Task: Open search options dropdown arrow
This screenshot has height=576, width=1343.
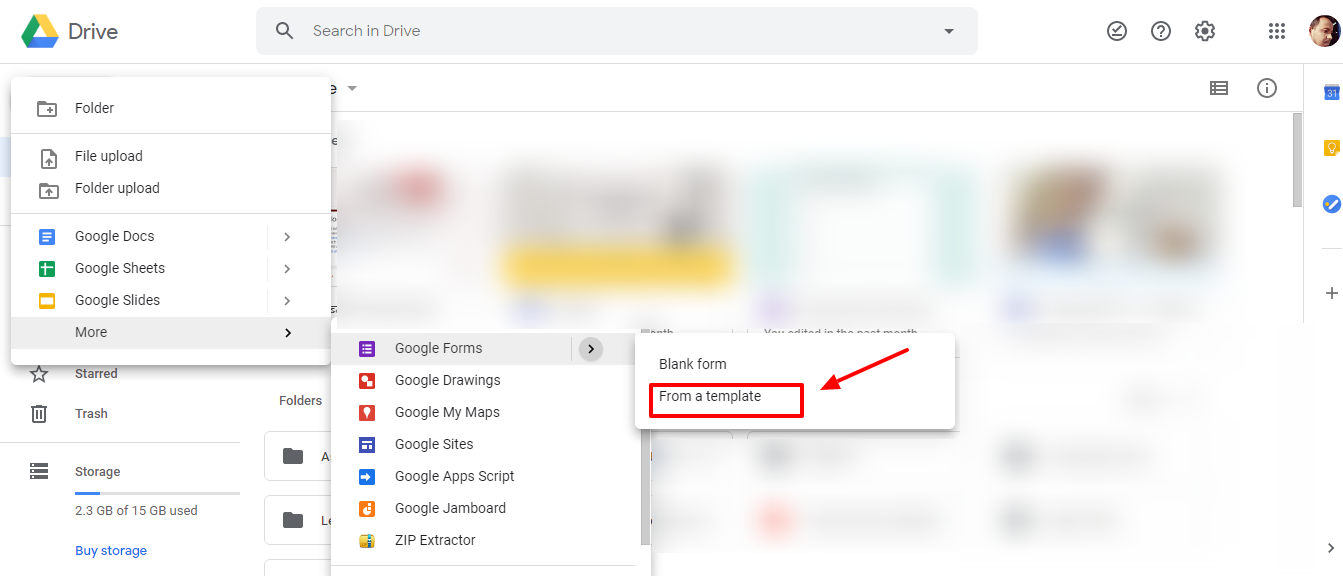Action: click(949, 31)
